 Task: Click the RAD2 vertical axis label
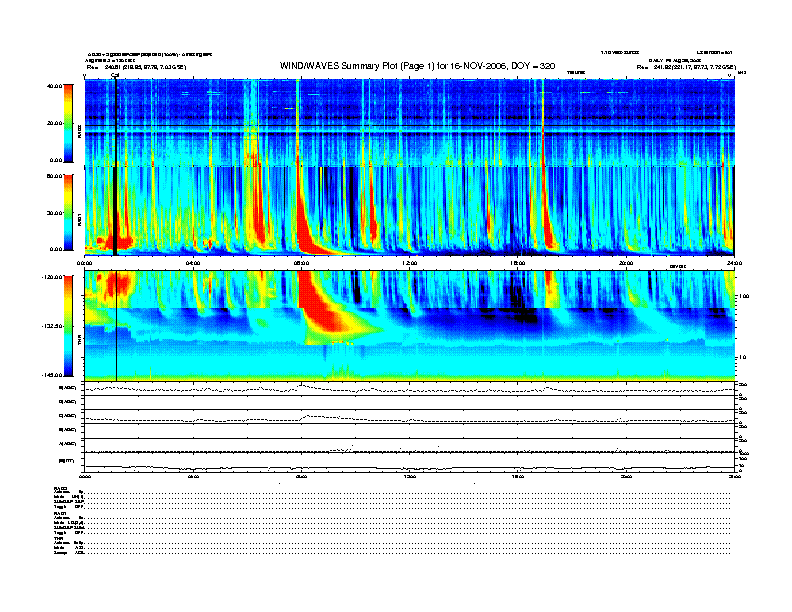tap(79, 131)
